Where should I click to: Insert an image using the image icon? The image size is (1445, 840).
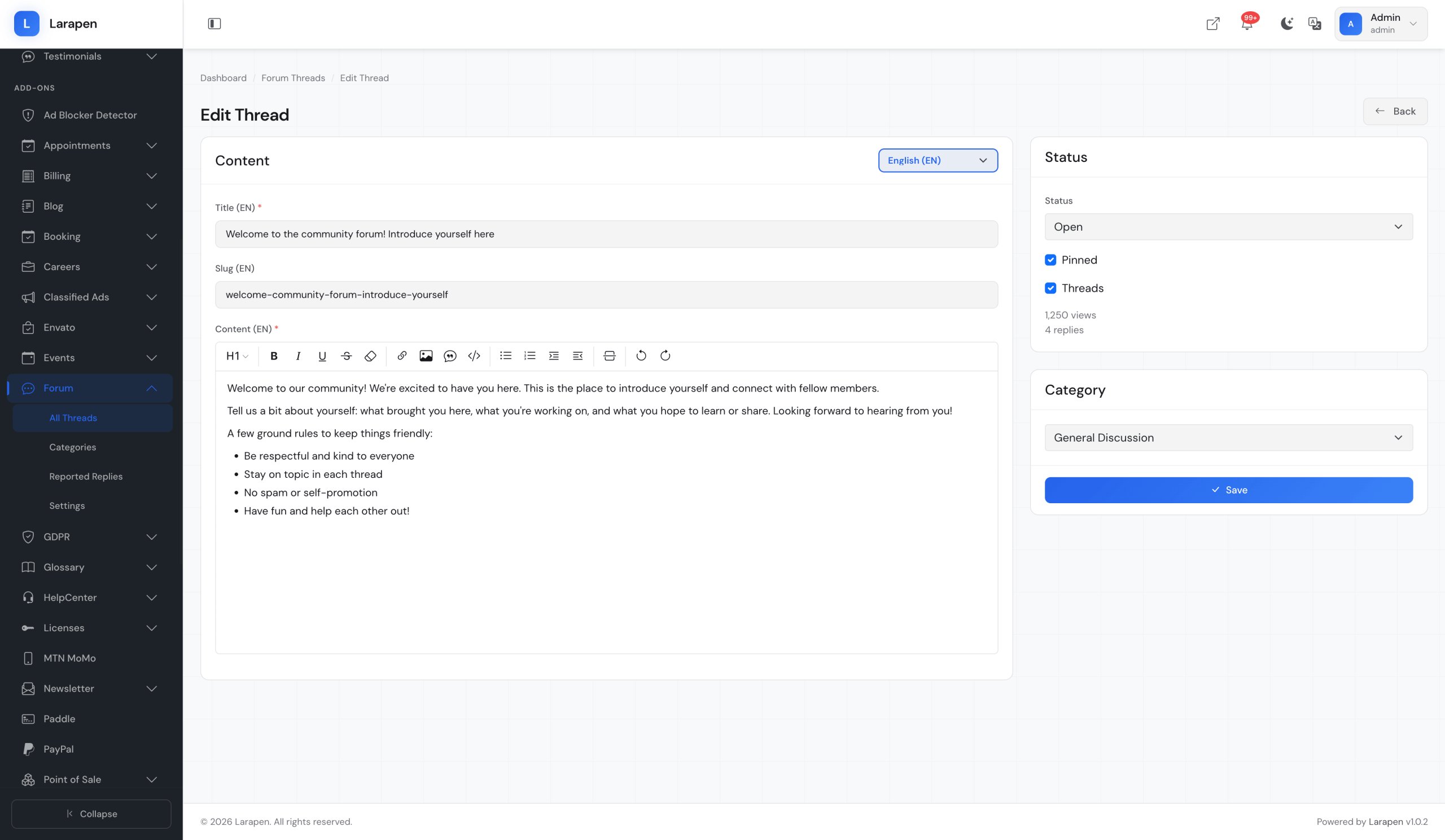(x=426, y=356)
